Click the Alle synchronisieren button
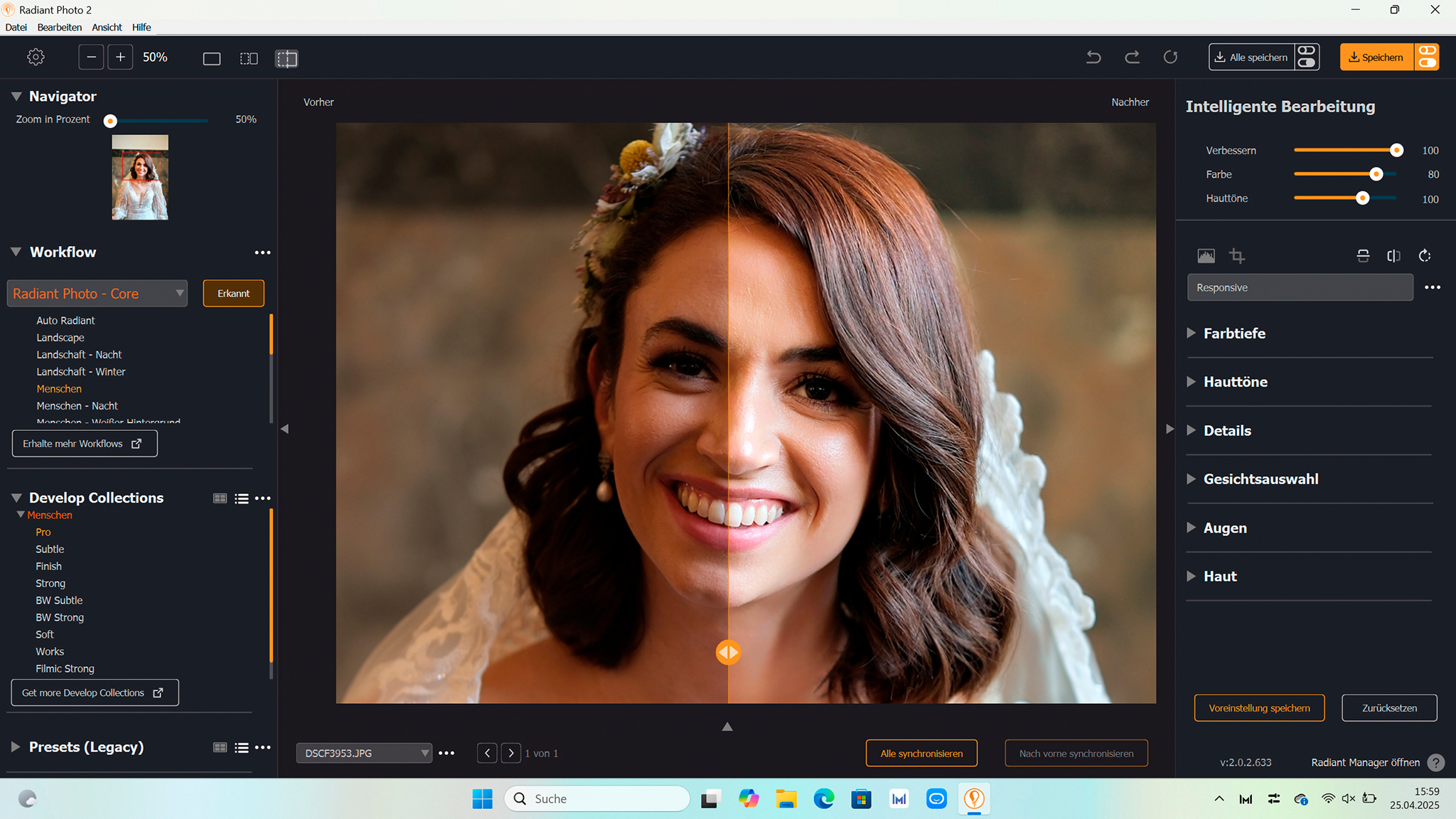Screen dimensions: 1456x819 921,754
